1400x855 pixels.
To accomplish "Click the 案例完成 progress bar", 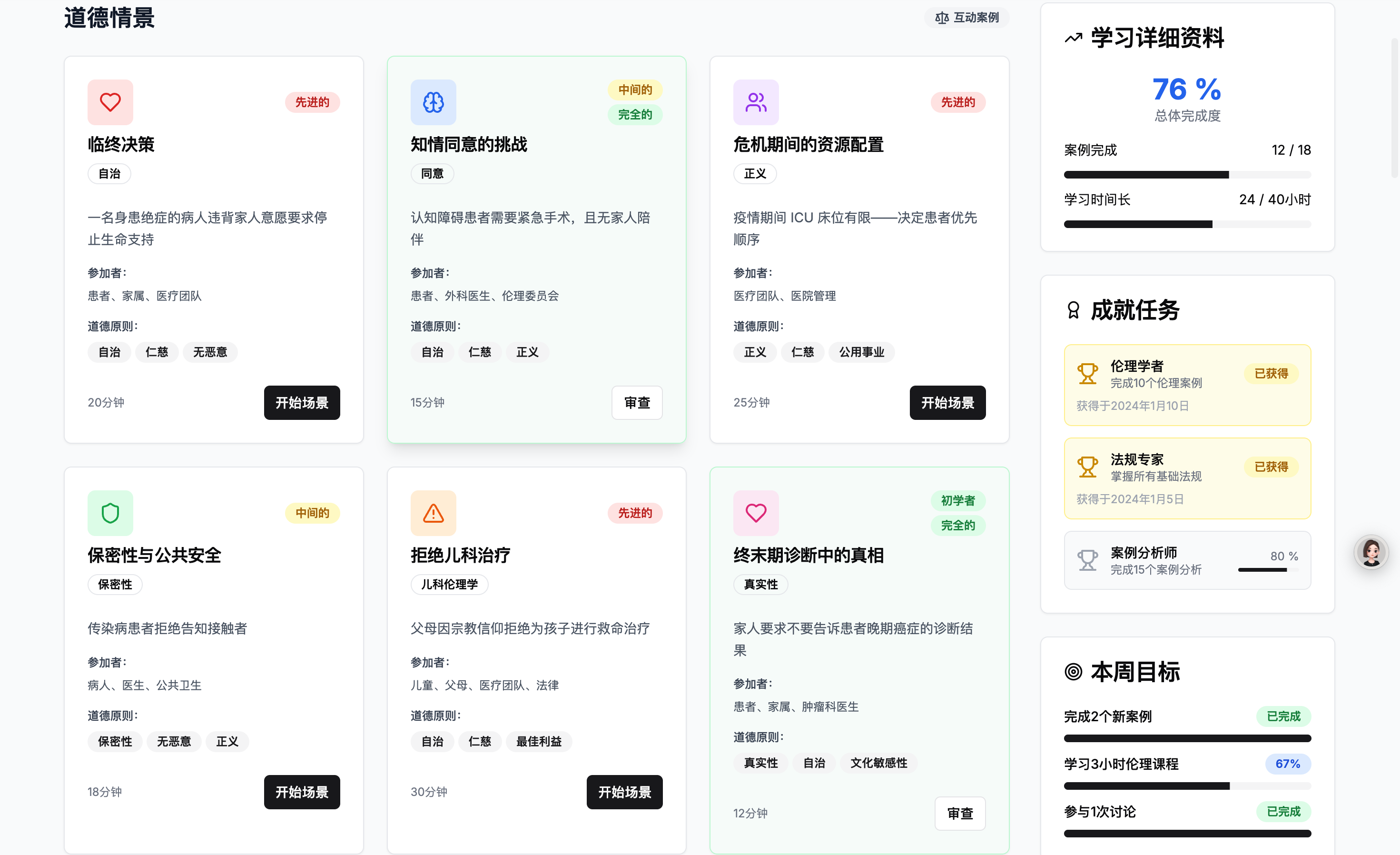I will pos(1186,175).
